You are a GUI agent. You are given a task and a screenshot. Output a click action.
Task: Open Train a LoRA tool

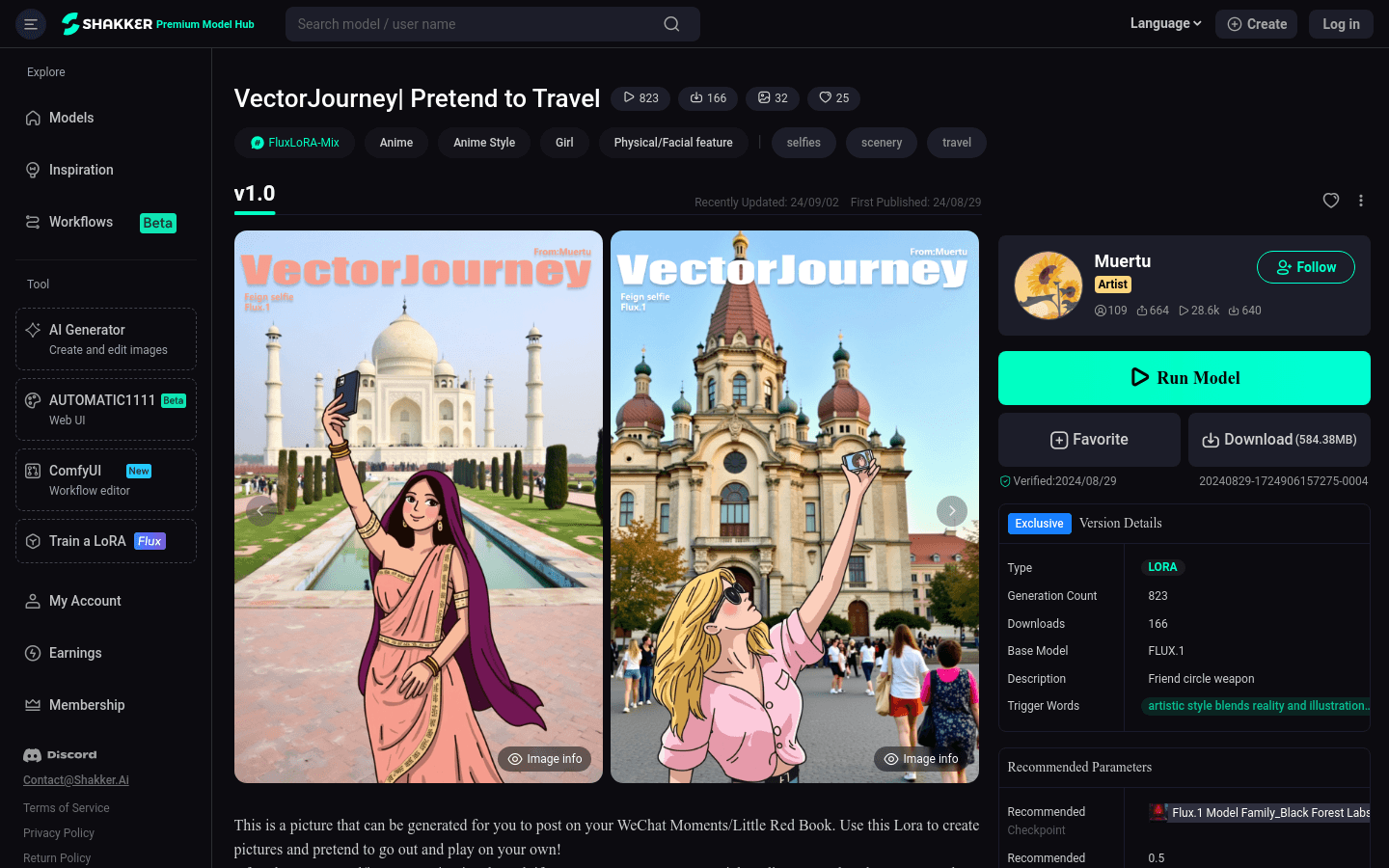106,541
